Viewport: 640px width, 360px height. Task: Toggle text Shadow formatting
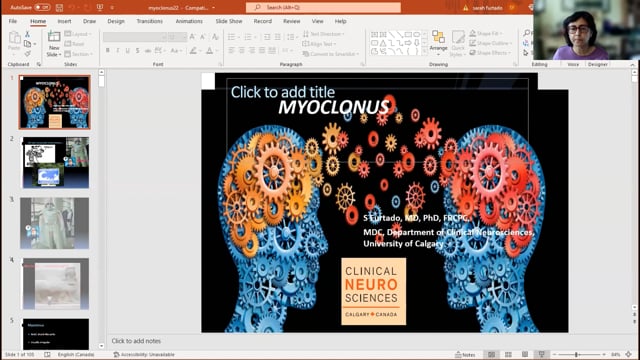pos(138,51)
